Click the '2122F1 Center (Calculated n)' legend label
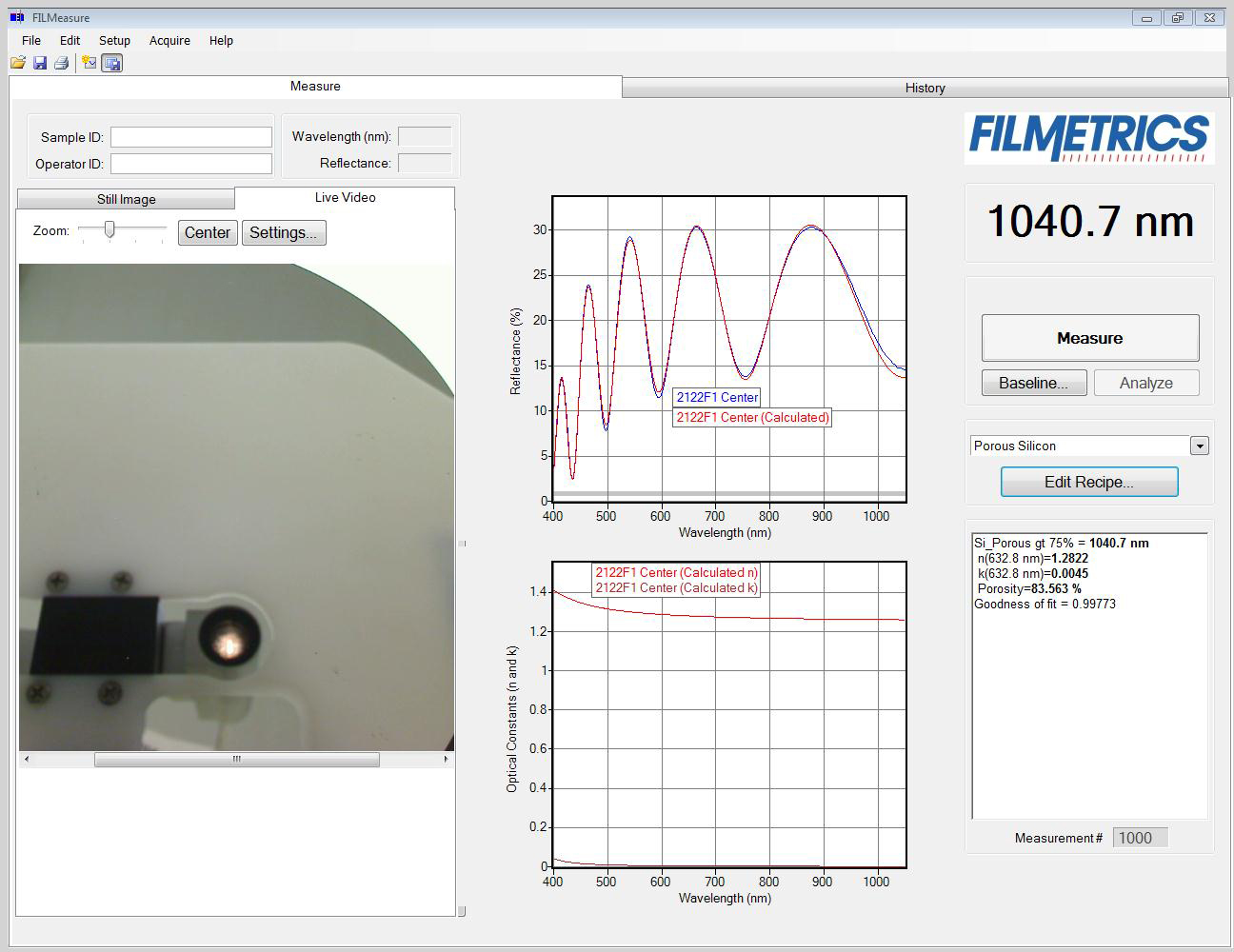 tap(677, 572)
